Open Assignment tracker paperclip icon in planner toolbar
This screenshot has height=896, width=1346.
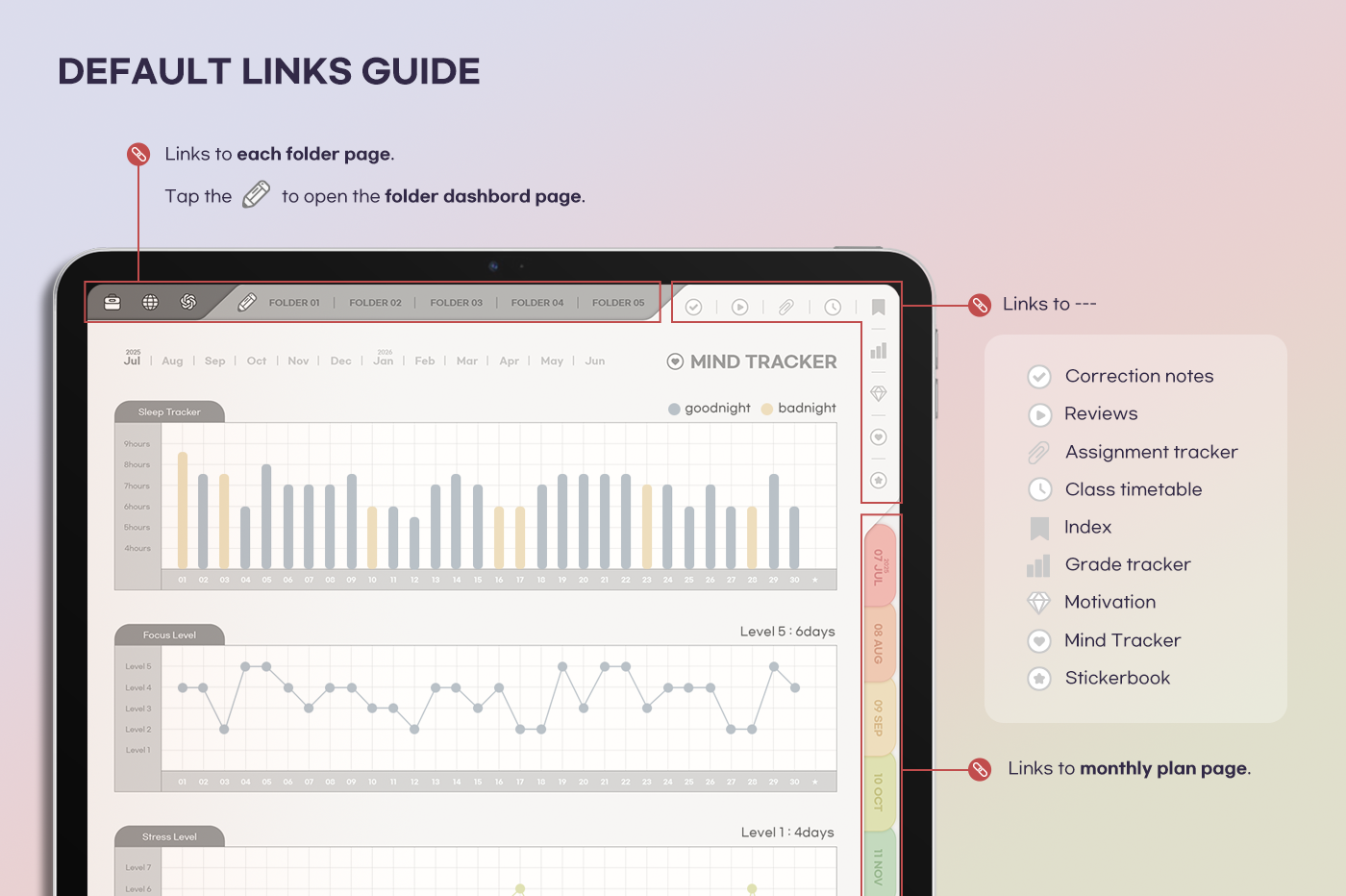785,307
